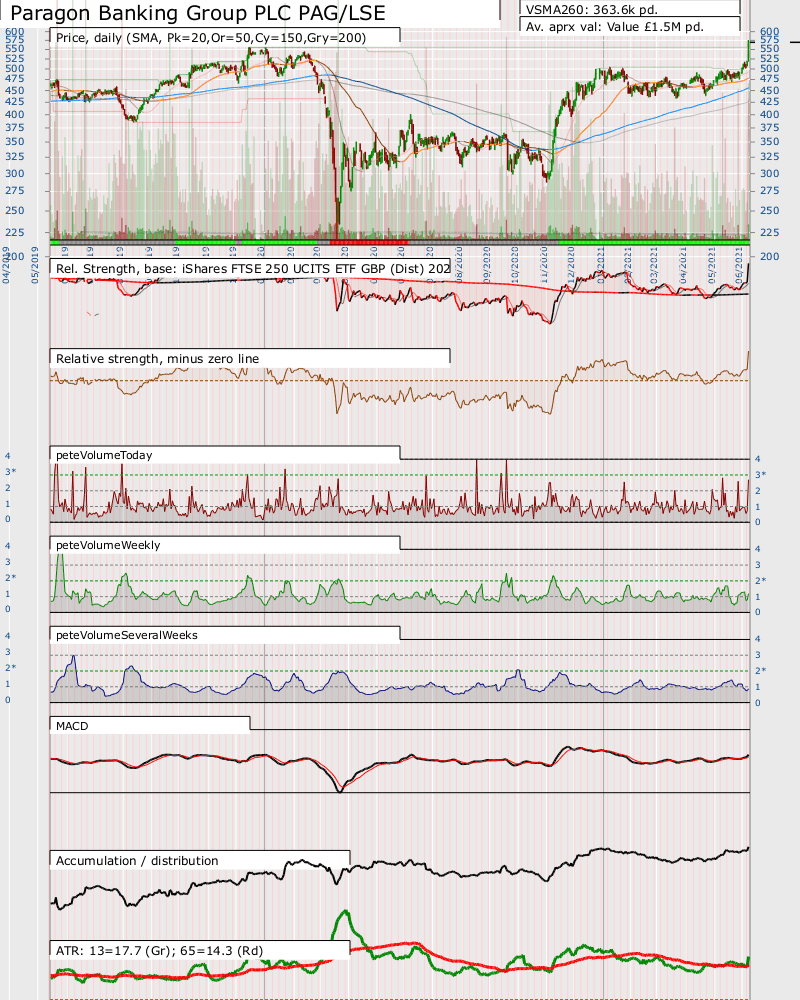Click the 2* threshold on peteVolumeWeekly right axis
This screenshot has height=1000, width=800.
pyautogui.click(x=760, y=580)
